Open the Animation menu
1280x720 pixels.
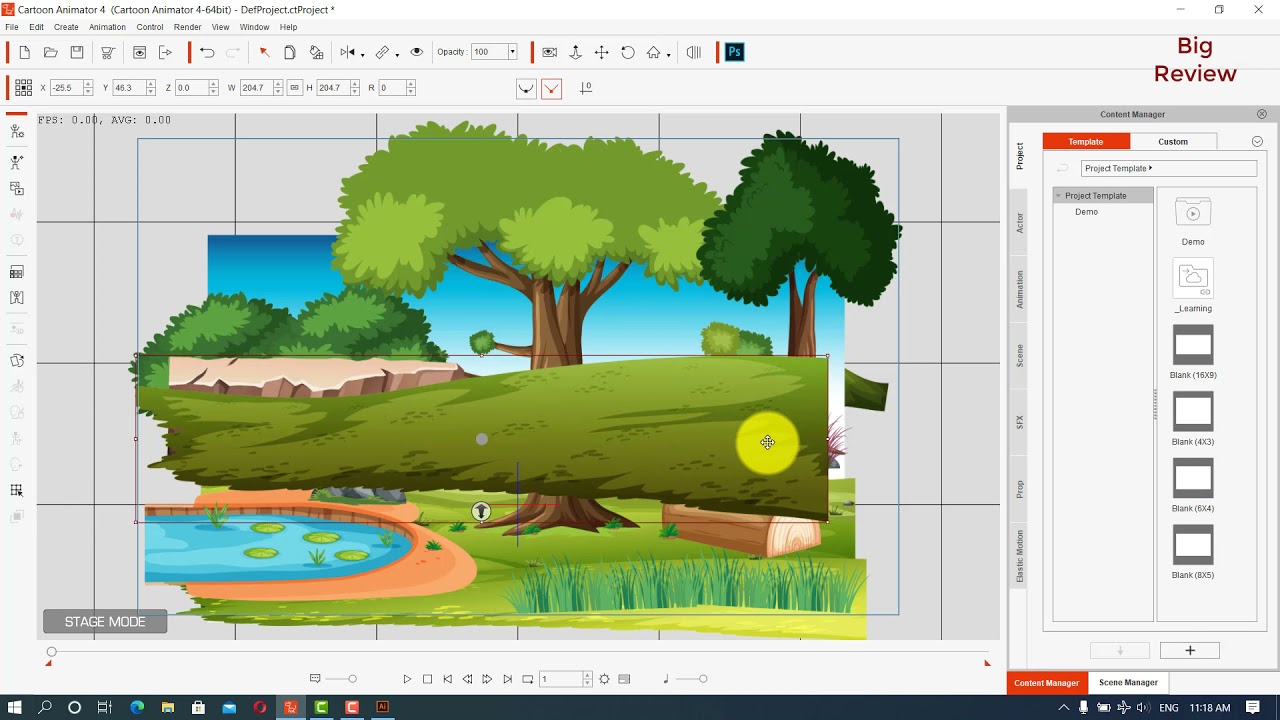107,27
